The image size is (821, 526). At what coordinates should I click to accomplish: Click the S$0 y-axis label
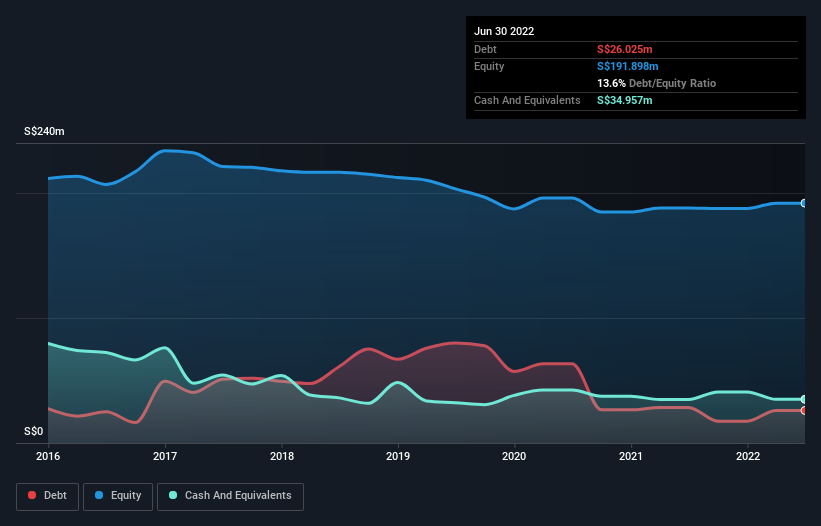[x=34, y=432]
